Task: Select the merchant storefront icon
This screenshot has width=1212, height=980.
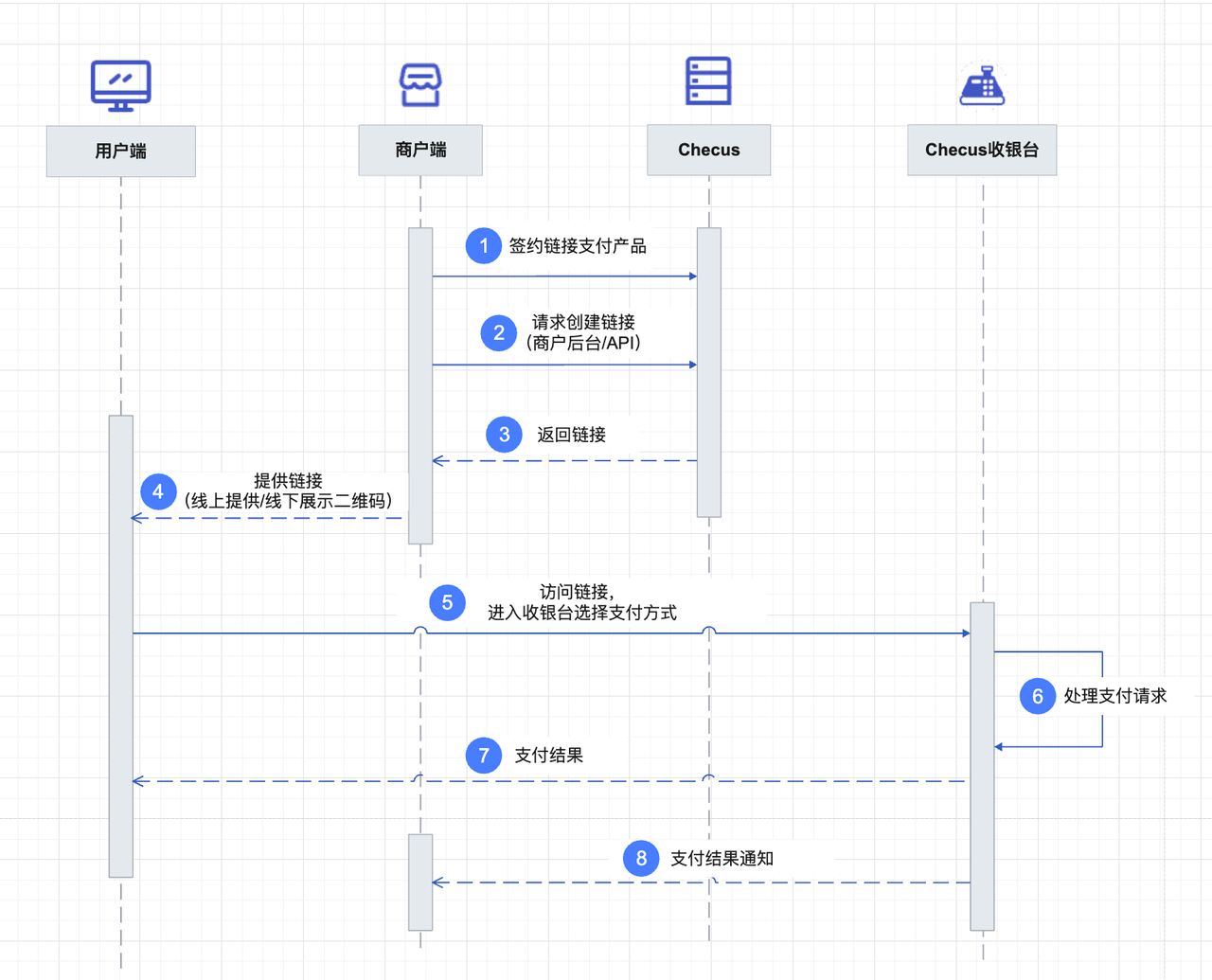Action: pos(420,85)
